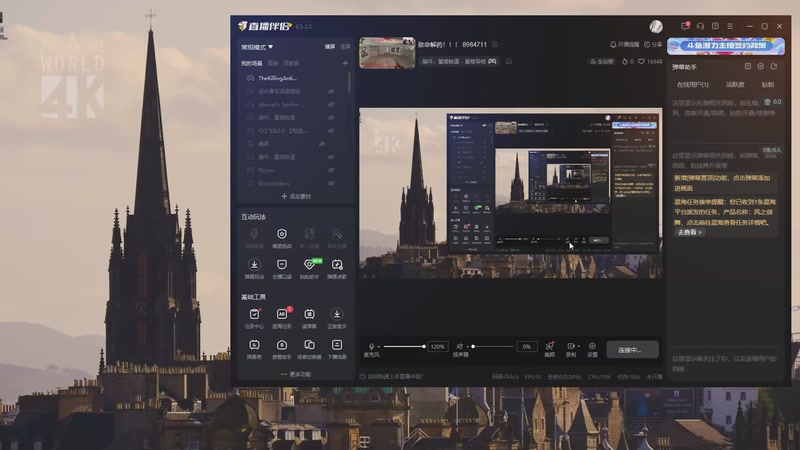Screen dimensions: 800x450
Task: Toggle visibility of QQ飞车2.0 source
Action: tap(331, 131)
